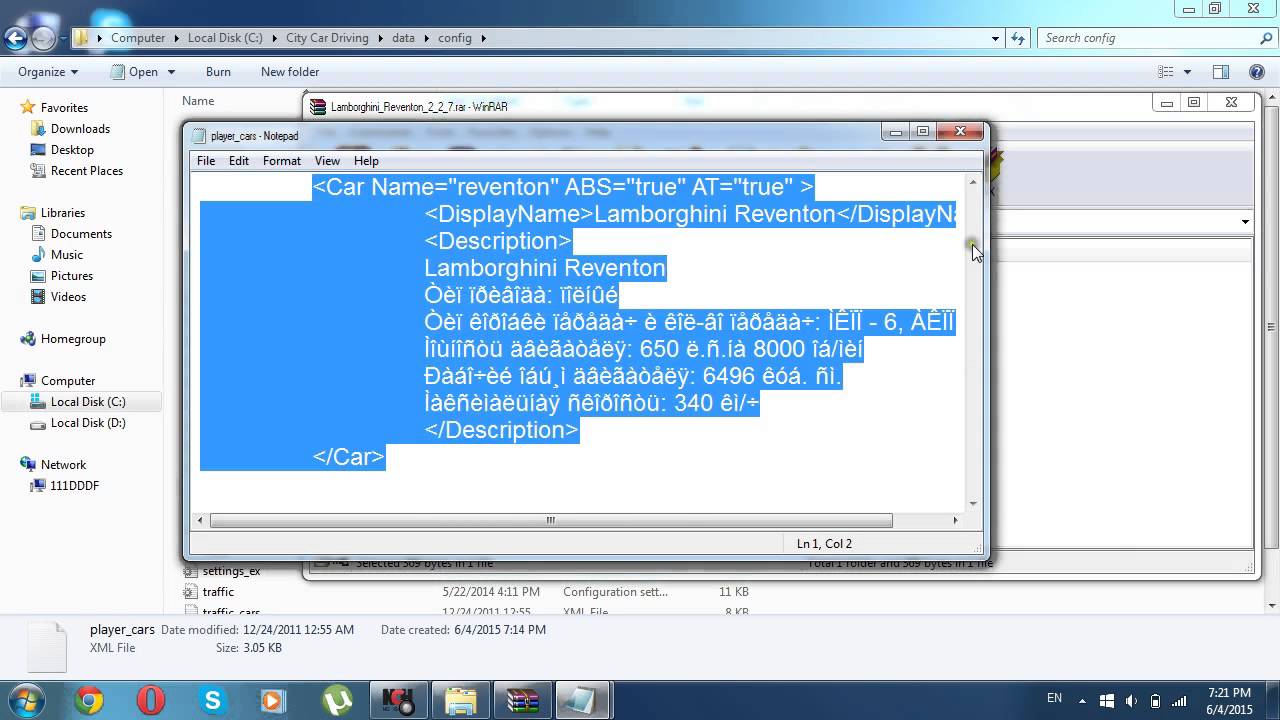Viewport: 1280px width, 720px height.
Task: Show hidden system tray icons
Action: point(1084,701)
